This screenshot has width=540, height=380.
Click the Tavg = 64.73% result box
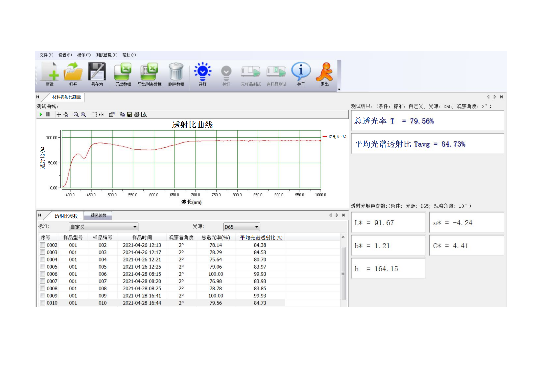click(x=428, y=144)
